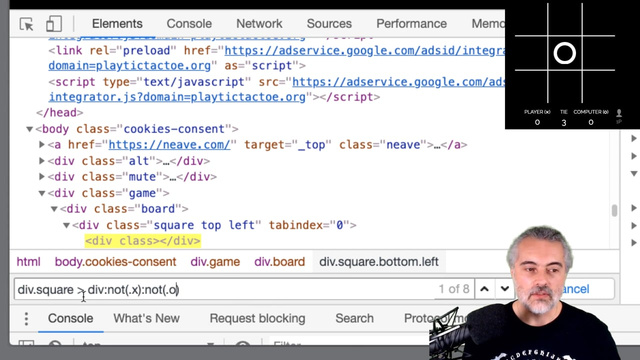Activate the inspect element picker icon
The width and height of the screenshot is (640, 360).
27,24
